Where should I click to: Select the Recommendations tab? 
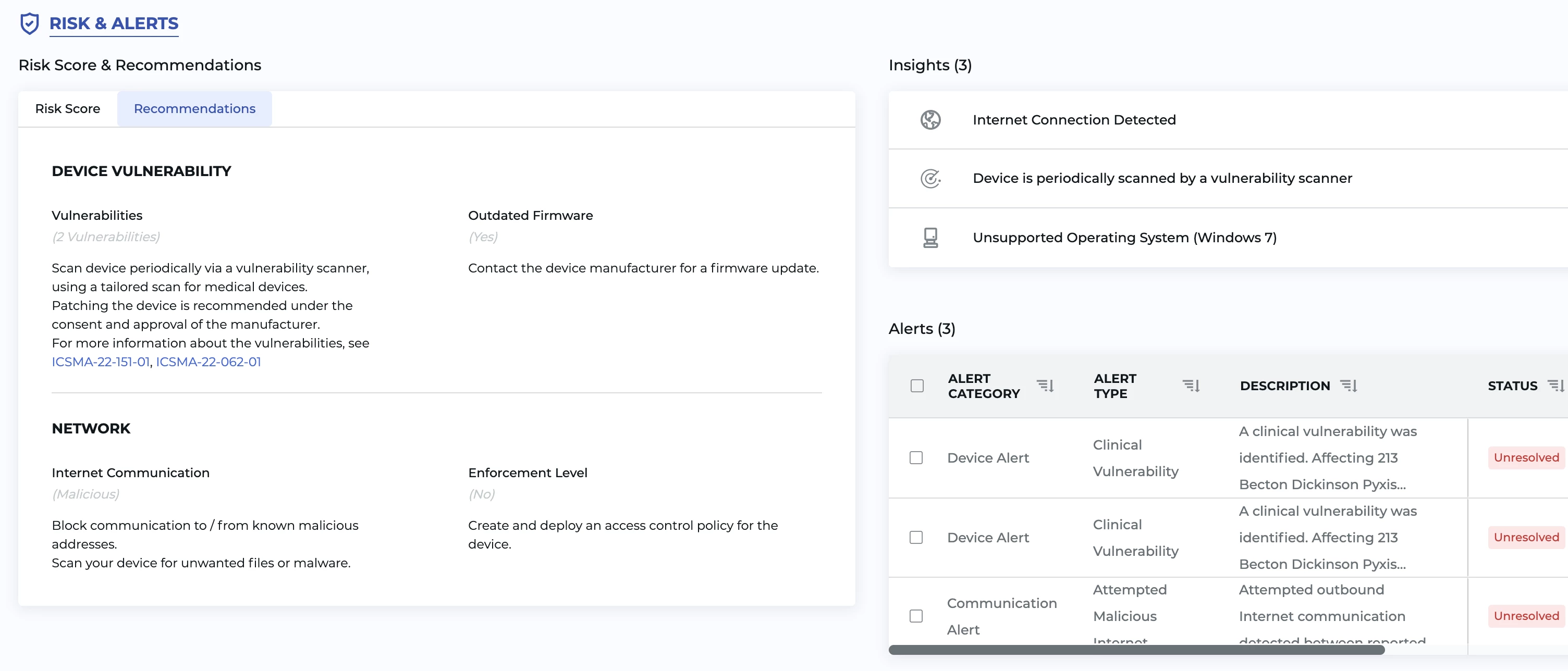pos(194,109)
